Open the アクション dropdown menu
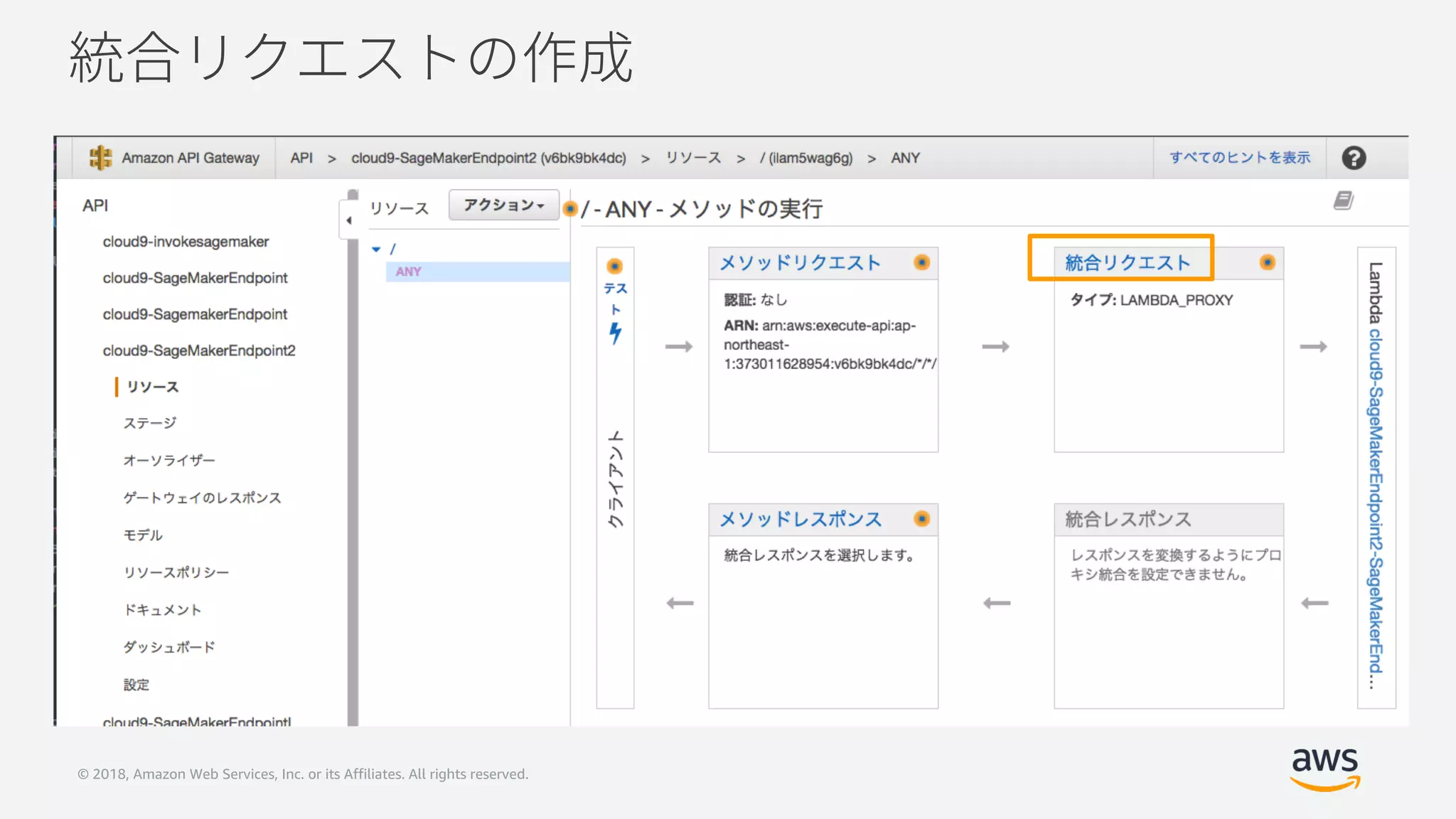 click(503, 205)
